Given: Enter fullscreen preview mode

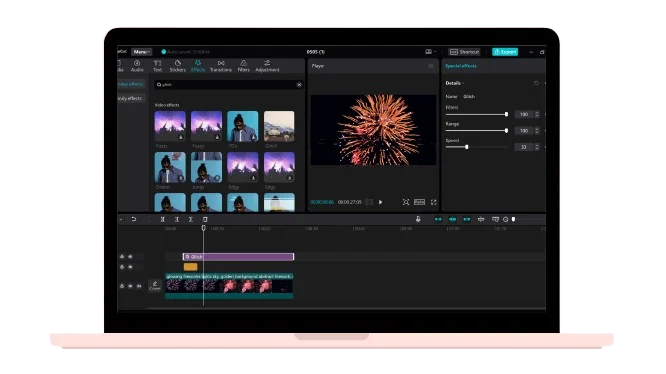Looking at the screenshot, I should click(x=433, y=202).
